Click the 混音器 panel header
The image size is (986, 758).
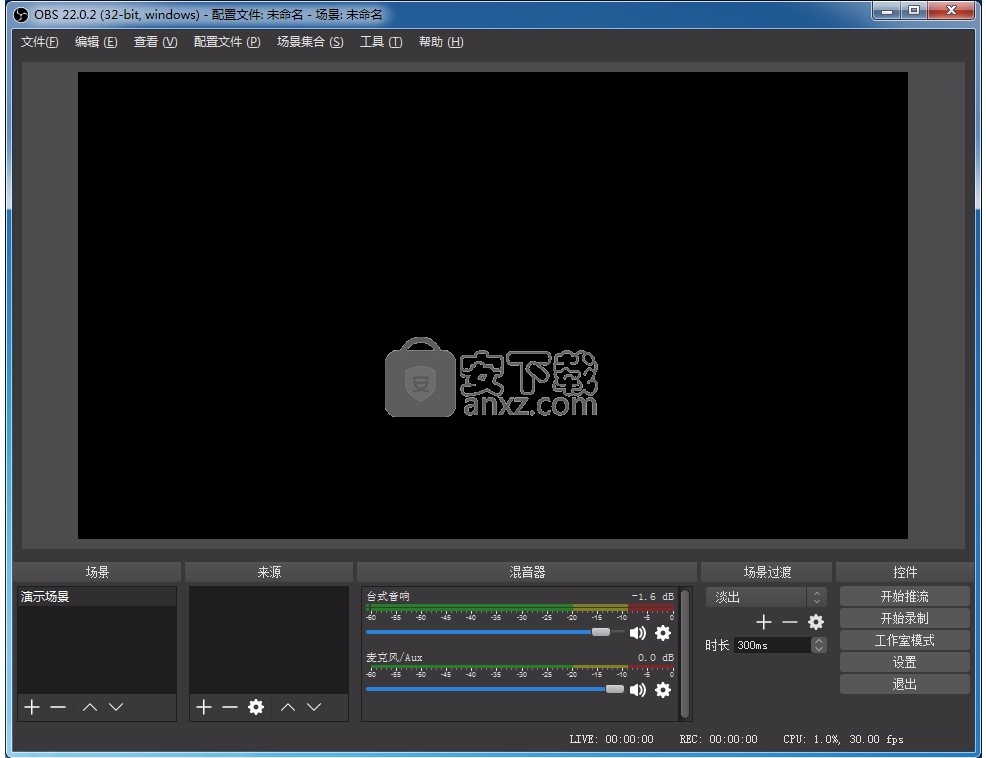[527, 572]
